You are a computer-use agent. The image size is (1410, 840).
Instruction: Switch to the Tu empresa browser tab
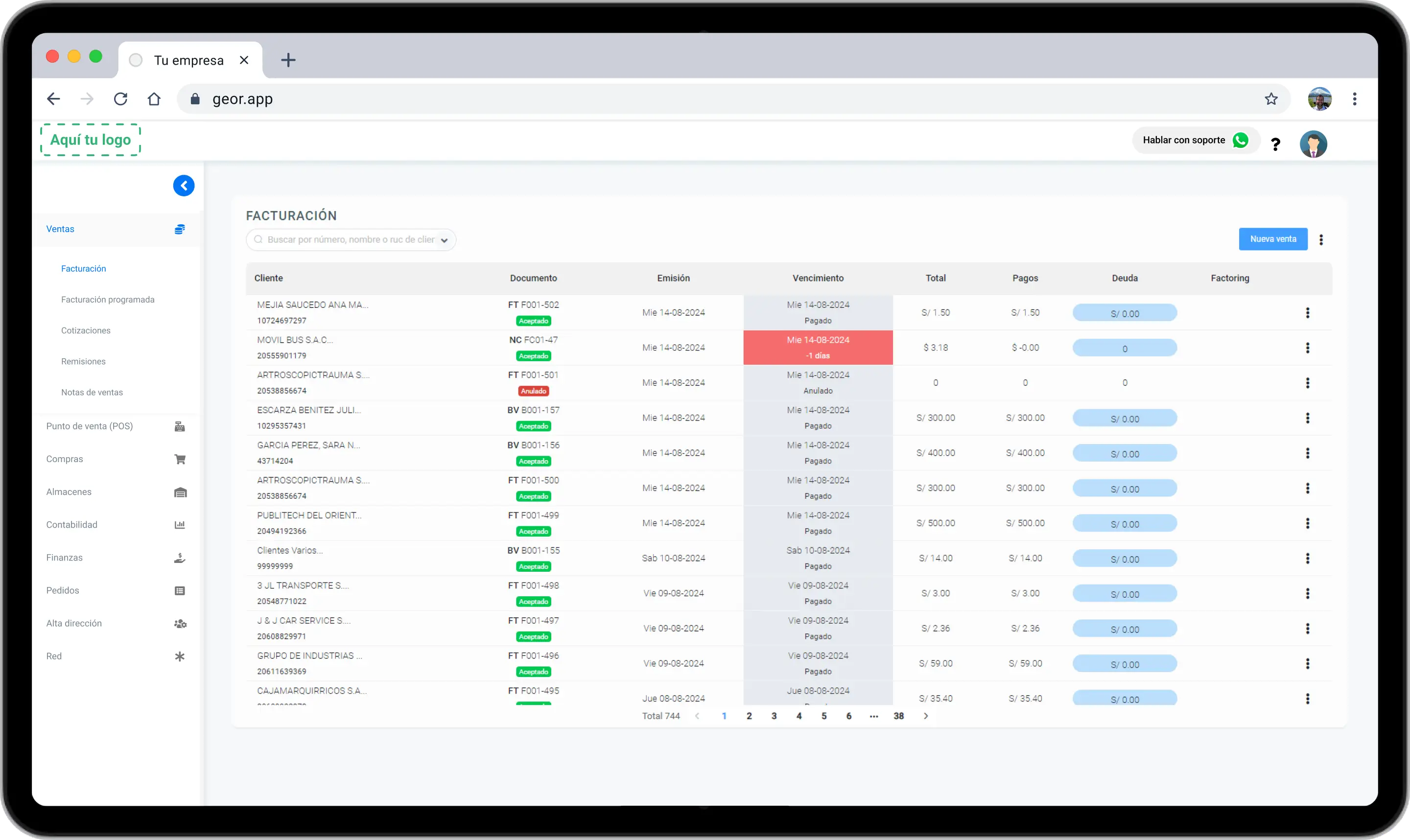pos(189,60)
